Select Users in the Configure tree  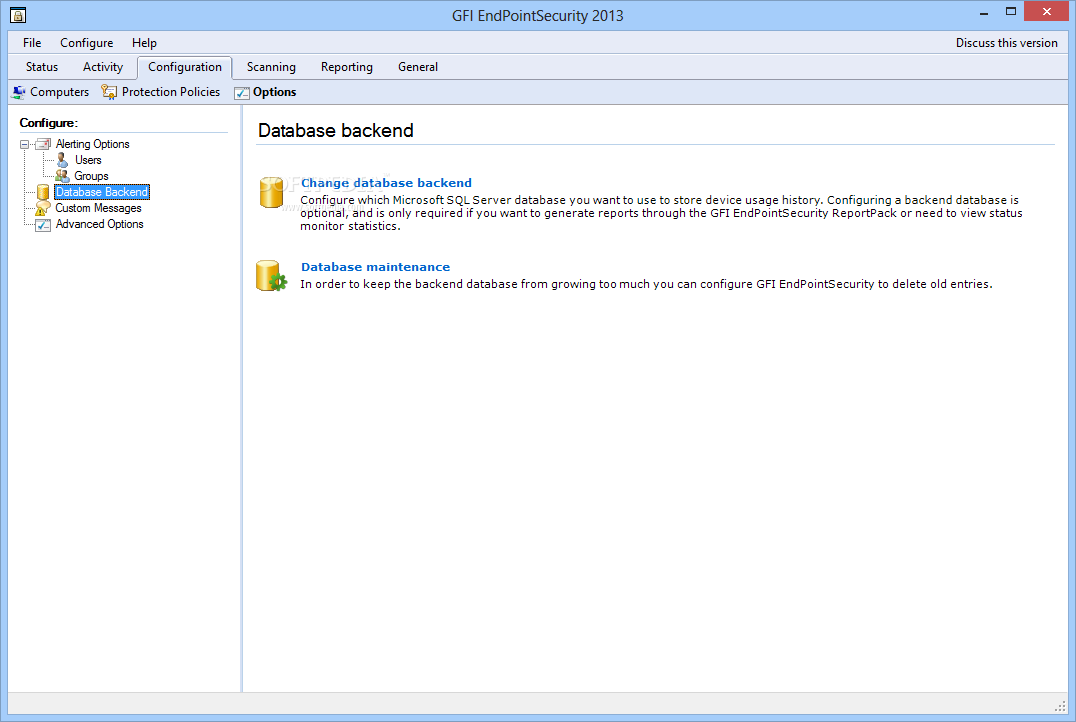point(88,160)
